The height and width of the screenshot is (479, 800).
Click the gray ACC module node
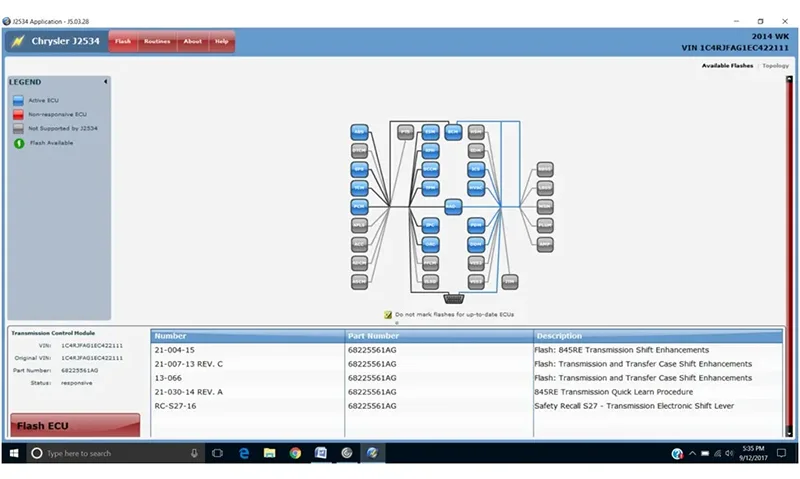(359, 244)
